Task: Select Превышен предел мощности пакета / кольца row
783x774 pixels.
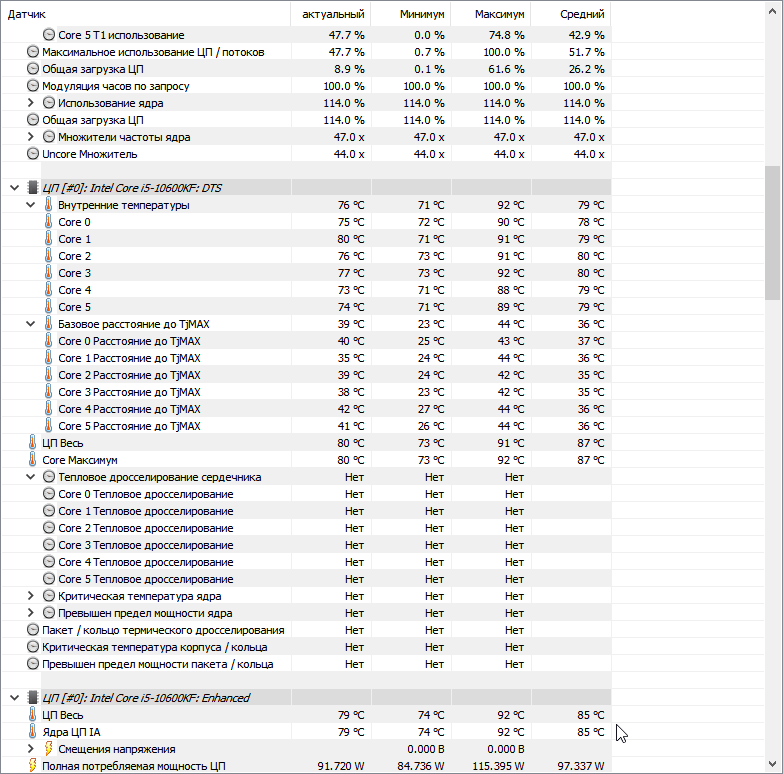Action: [306, 664]
